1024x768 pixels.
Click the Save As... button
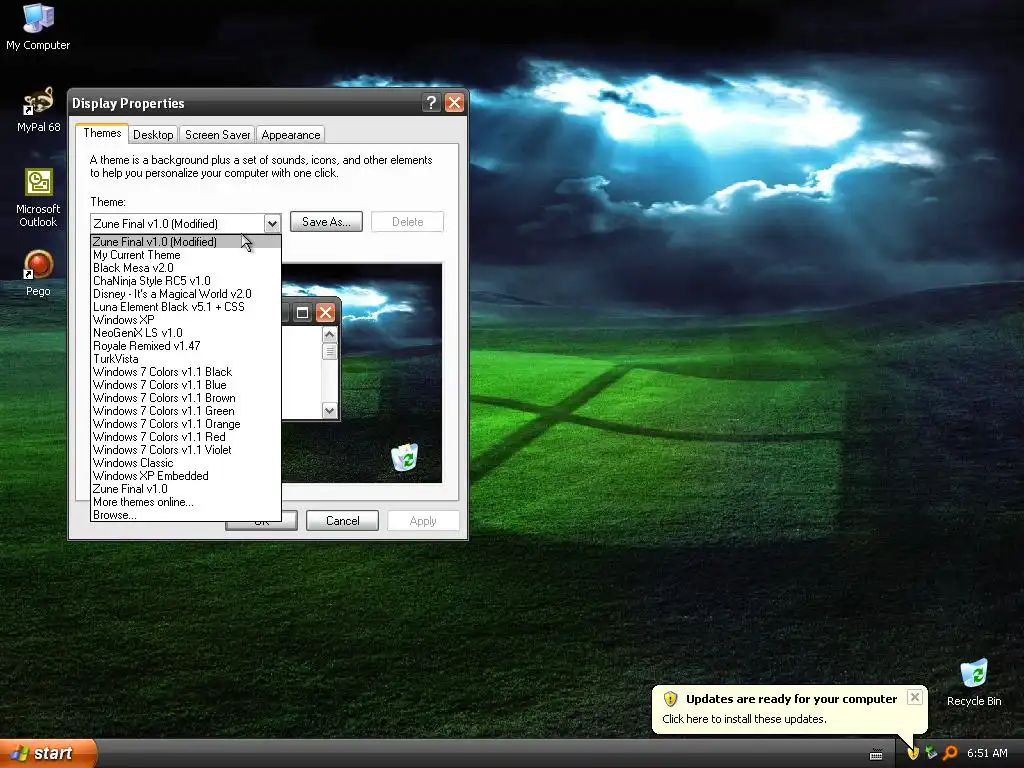[x=326, y=222]
